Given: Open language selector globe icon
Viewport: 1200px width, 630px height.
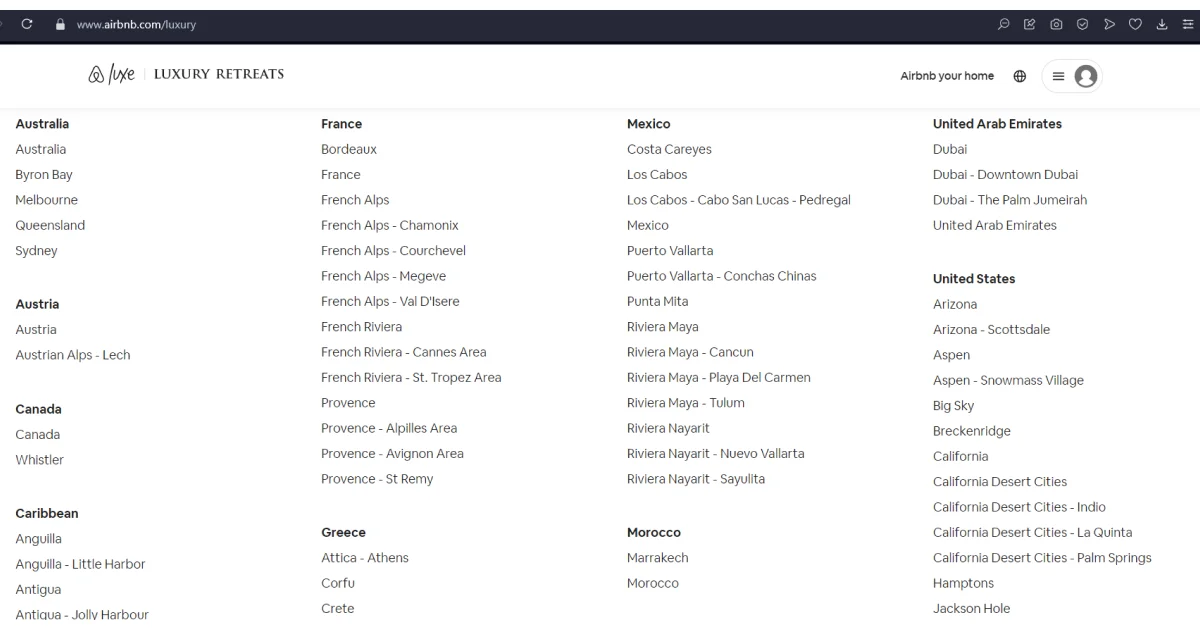Looking at the screenshot, I should [x=1019, y=76].
